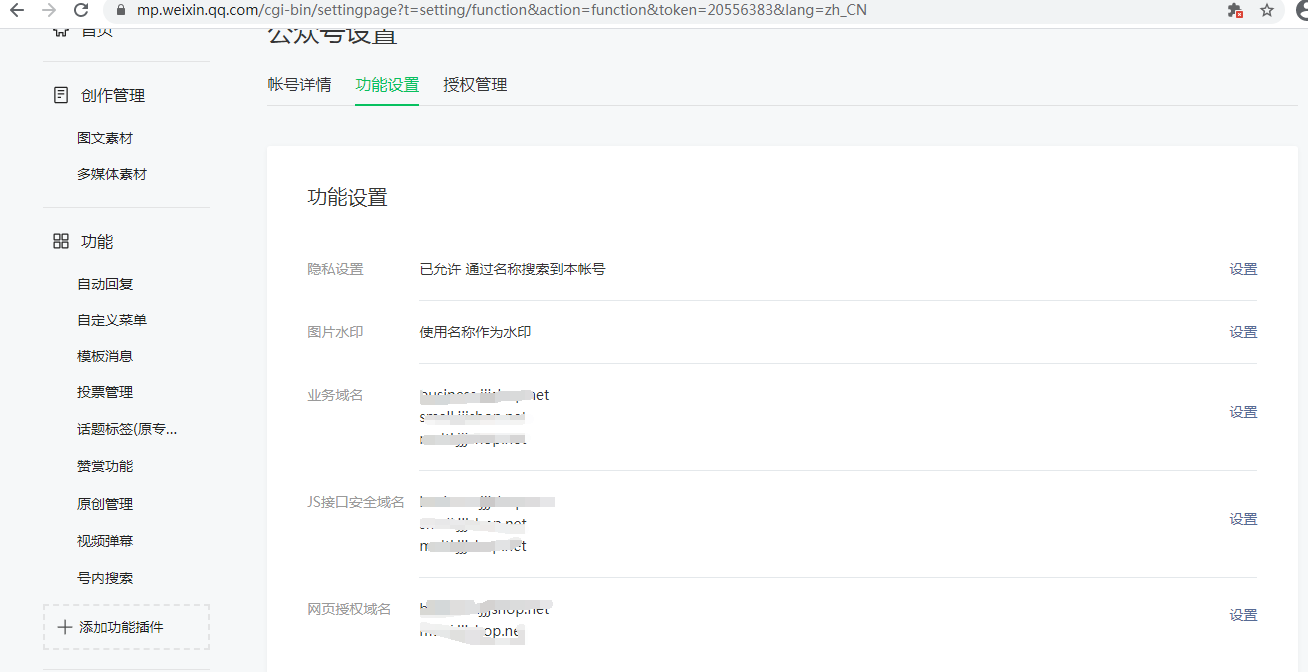
Task: Open the 授权管理 tab
Action: tap(475, 85)
